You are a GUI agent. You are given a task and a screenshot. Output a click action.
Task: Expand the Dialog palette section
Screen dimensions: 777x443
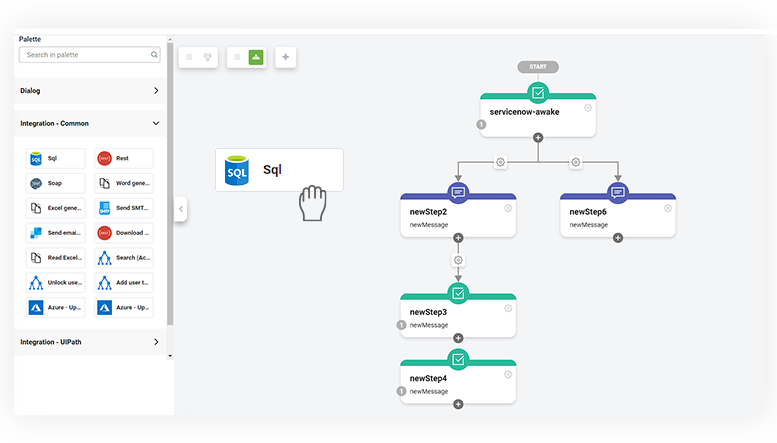pyautogui.click(x=90, y=91)
